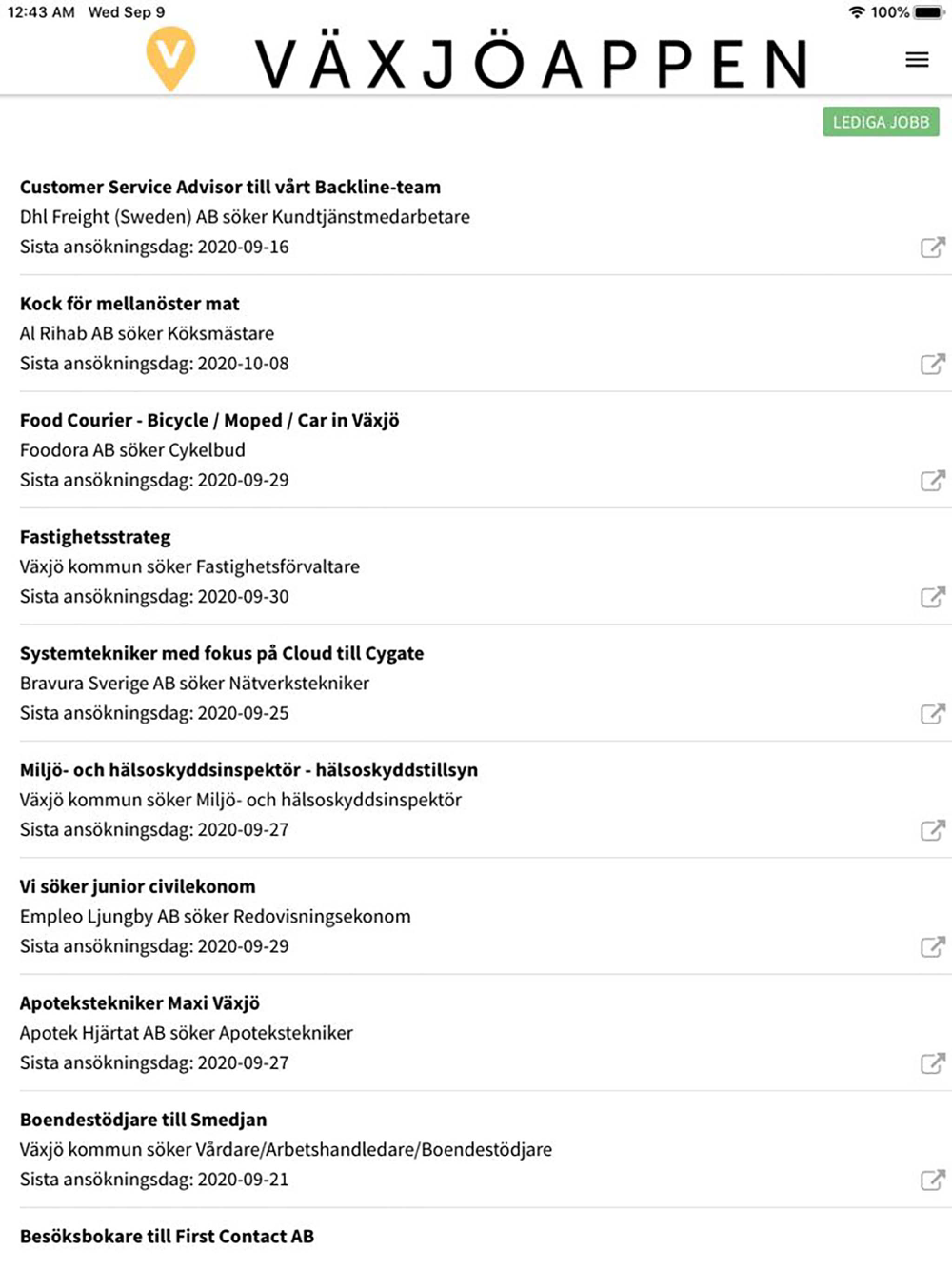Viewport: 952px width, 1270px height.
Task: Open external link for Dhl Freight job
Action: pos(932,248)
